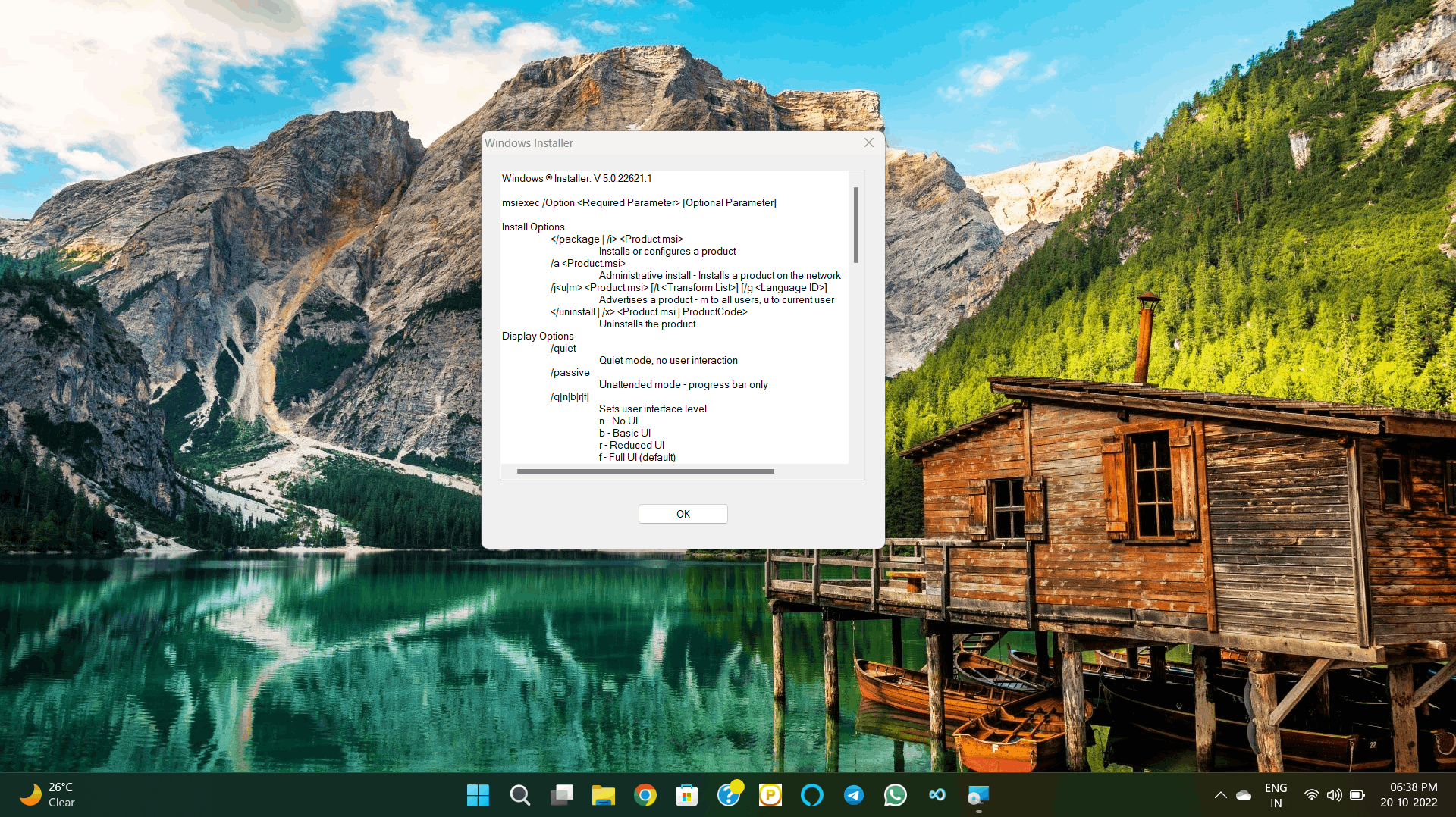Click the horizontal scrollbar in installer help
Viewport: 1456px width, 817px height.
[645, 471]
